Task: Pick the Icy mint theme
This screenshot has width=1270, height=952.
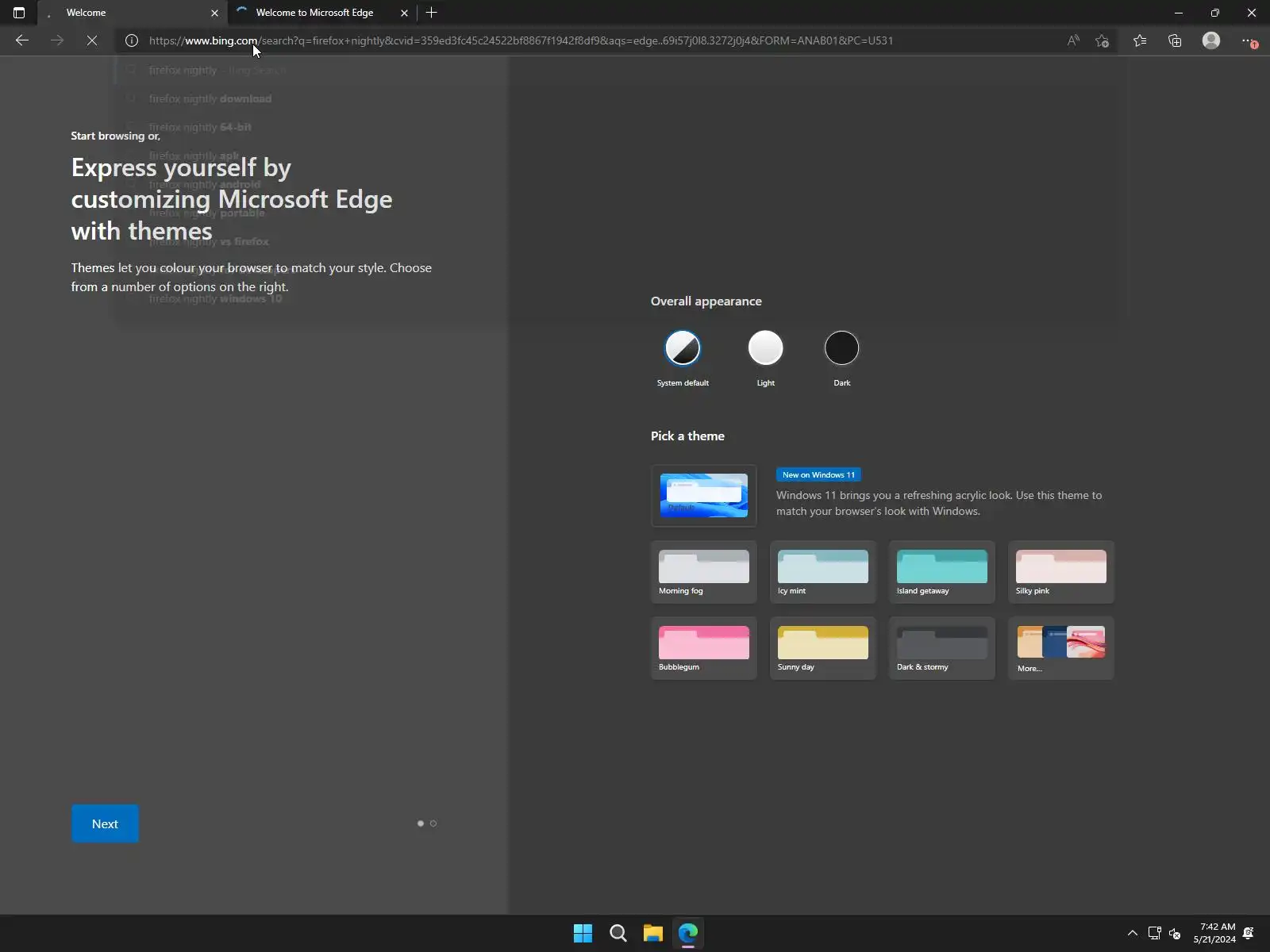Action: 823,572
